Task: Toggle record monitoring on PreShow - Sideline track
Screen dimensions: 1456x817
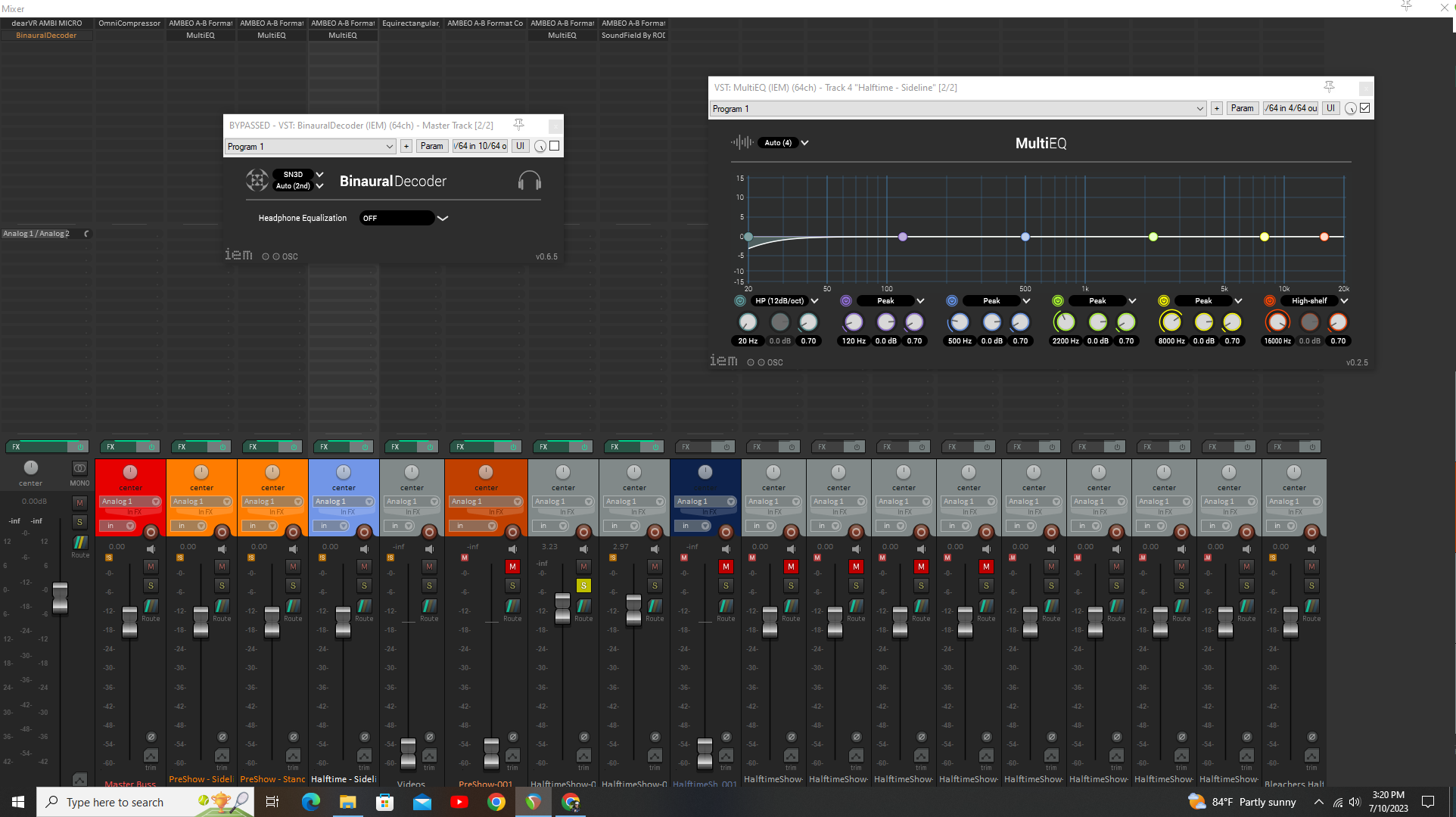Action: 222,549
